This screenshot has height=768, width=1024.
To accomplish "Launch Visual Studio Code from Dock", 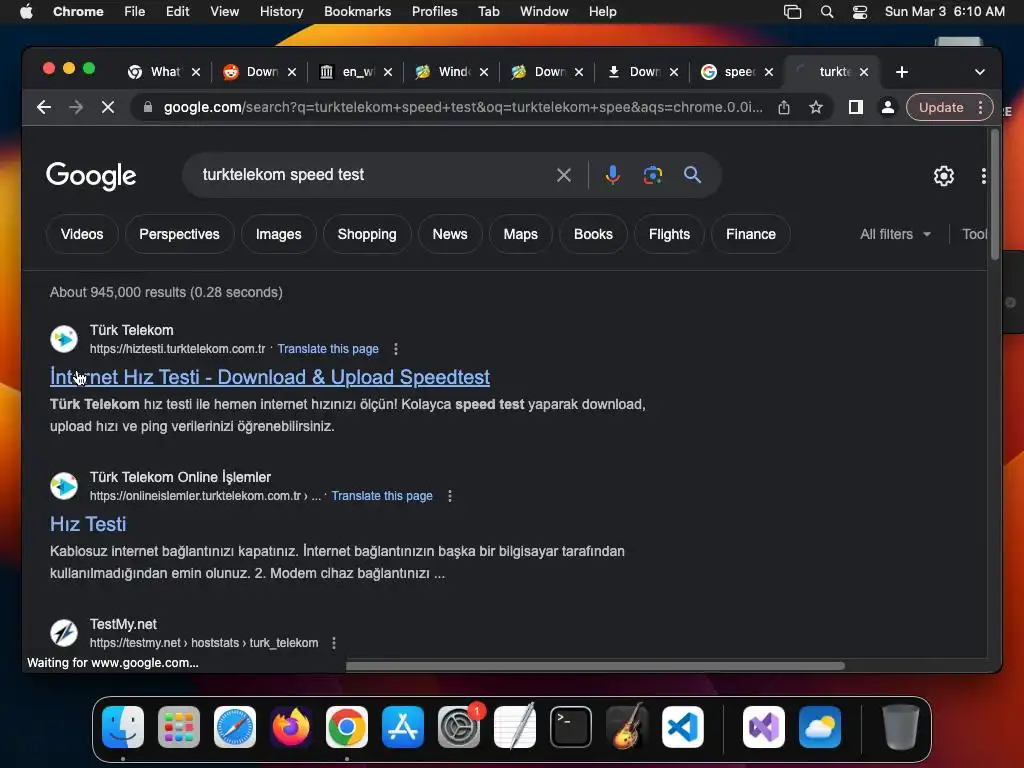I will [682, 727].
